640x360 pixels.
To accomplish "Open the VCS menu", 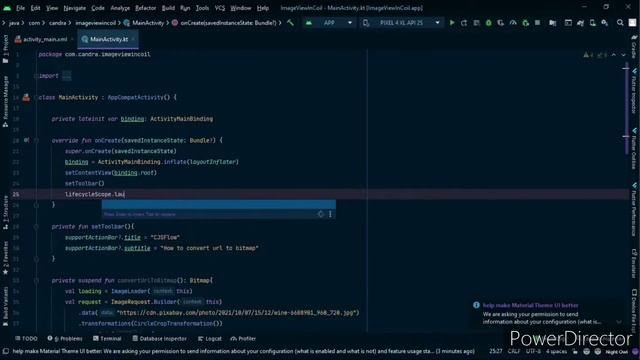I will click(x=220, y=8).
